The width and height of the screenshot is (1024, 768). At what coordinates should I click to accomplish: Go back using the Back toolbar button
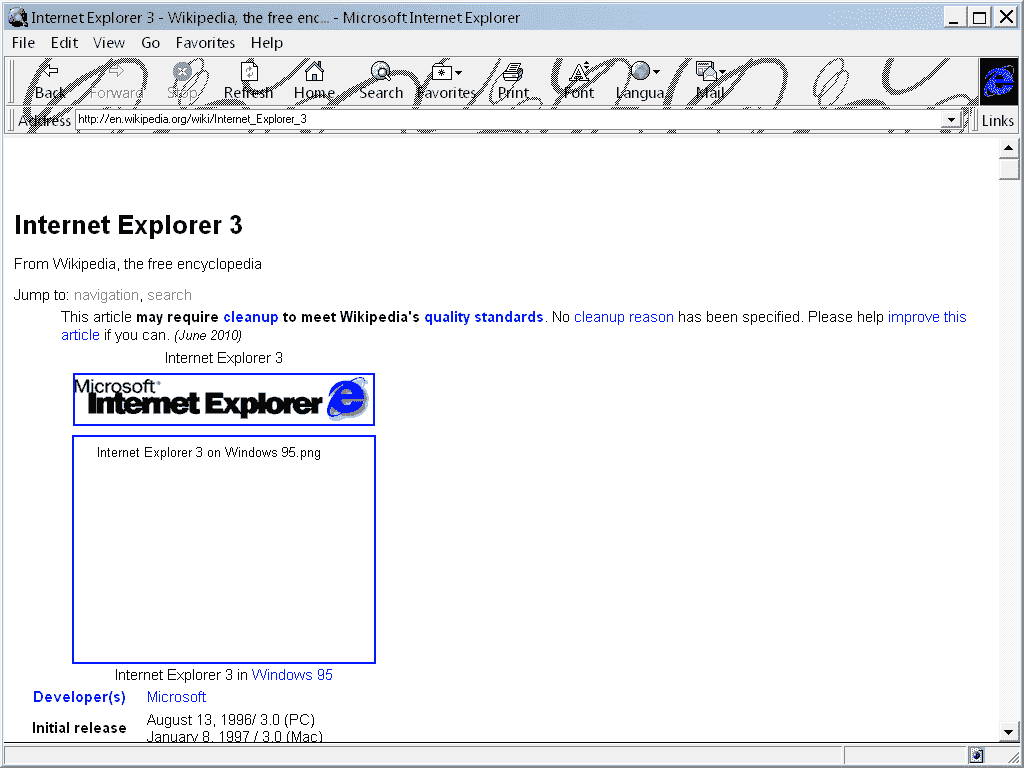pos(50,81)
